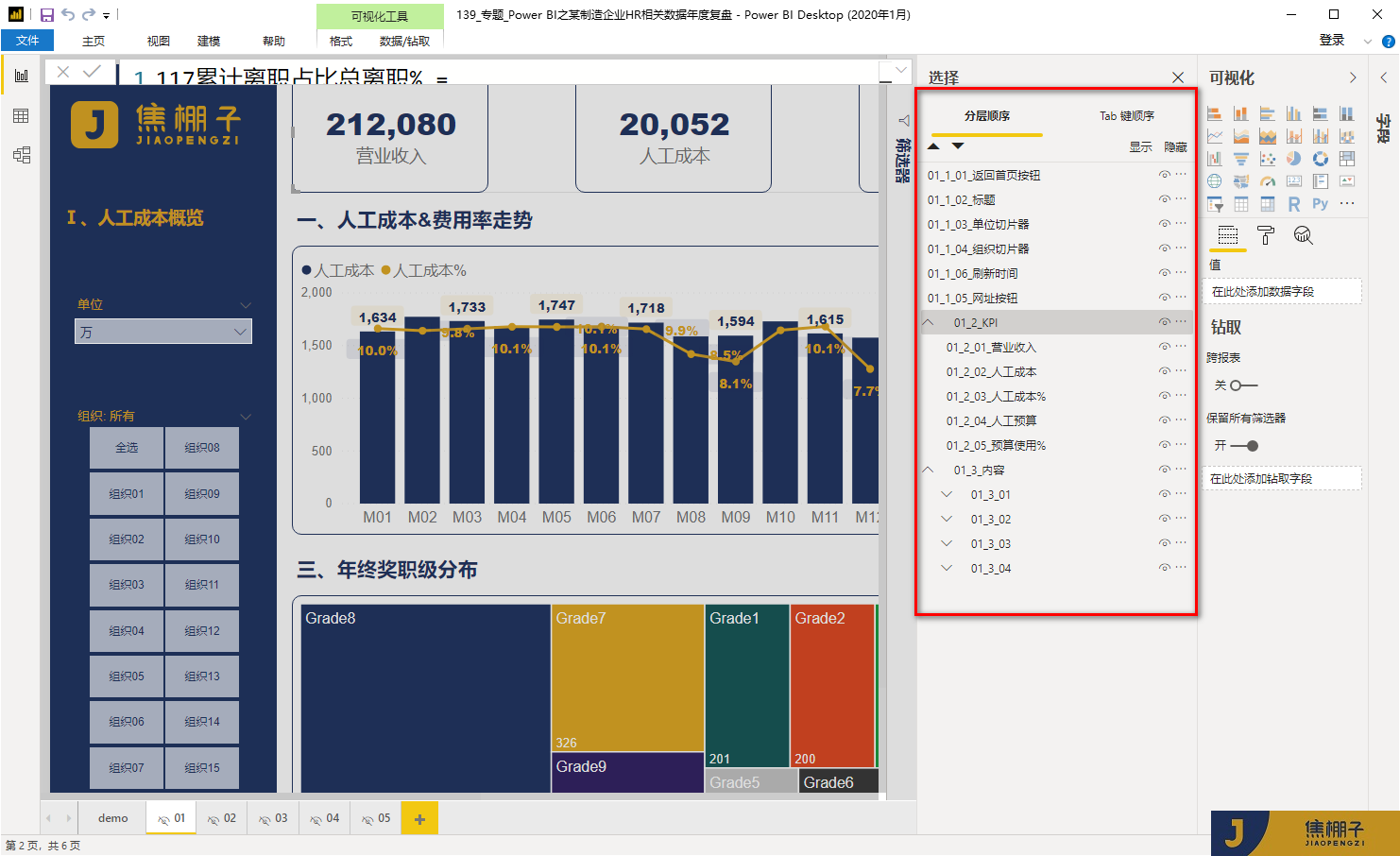Viewport: 1400px width, 856px height.
Task: Select the clustered bar chart visual
Action: (x=1268, y=114)
